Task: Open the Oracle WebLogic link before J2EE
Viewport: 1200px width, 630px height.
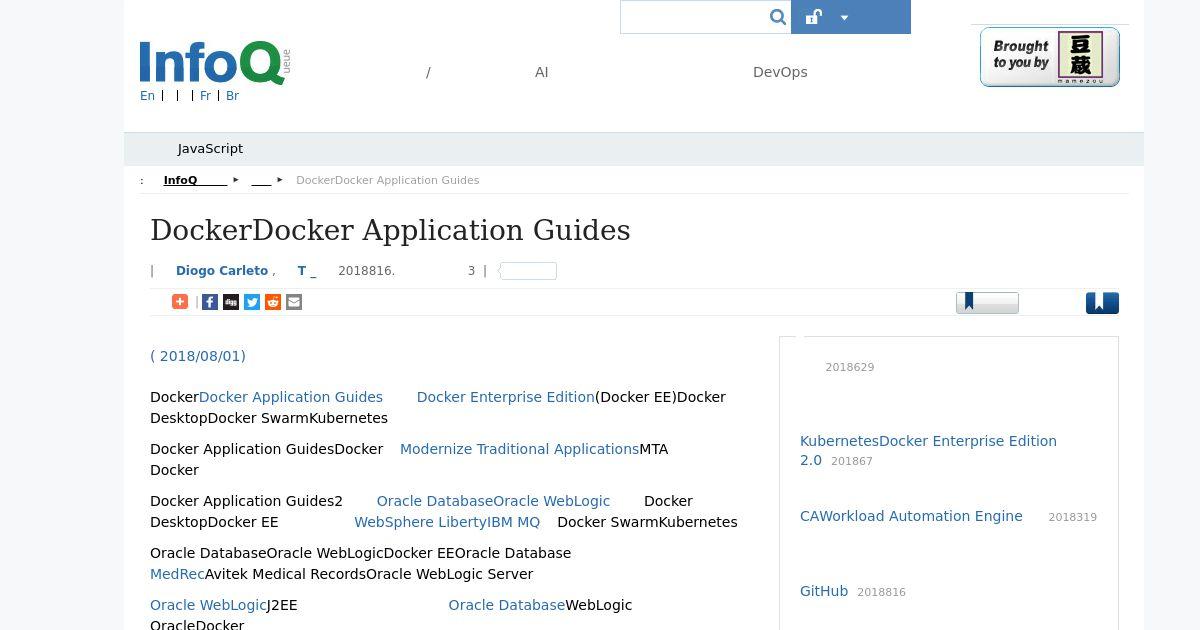Action: coord(208,605)
